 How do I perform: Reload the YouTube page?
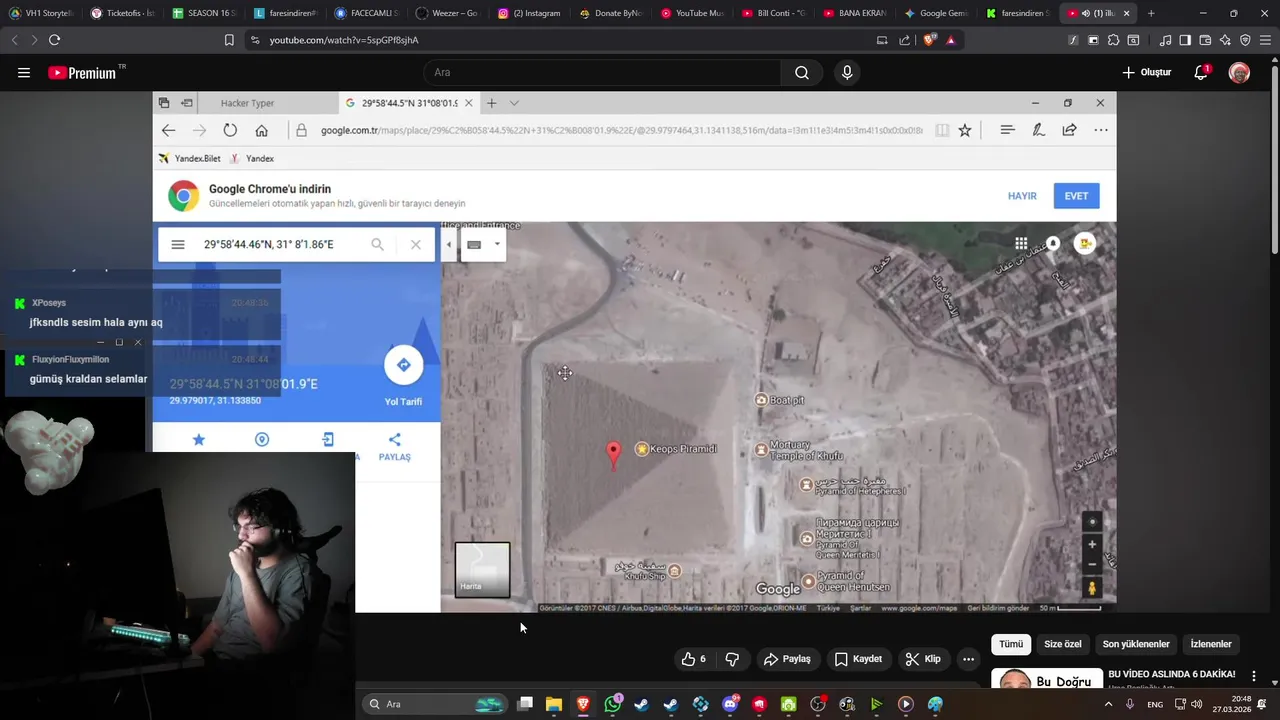tap(54, 40)
